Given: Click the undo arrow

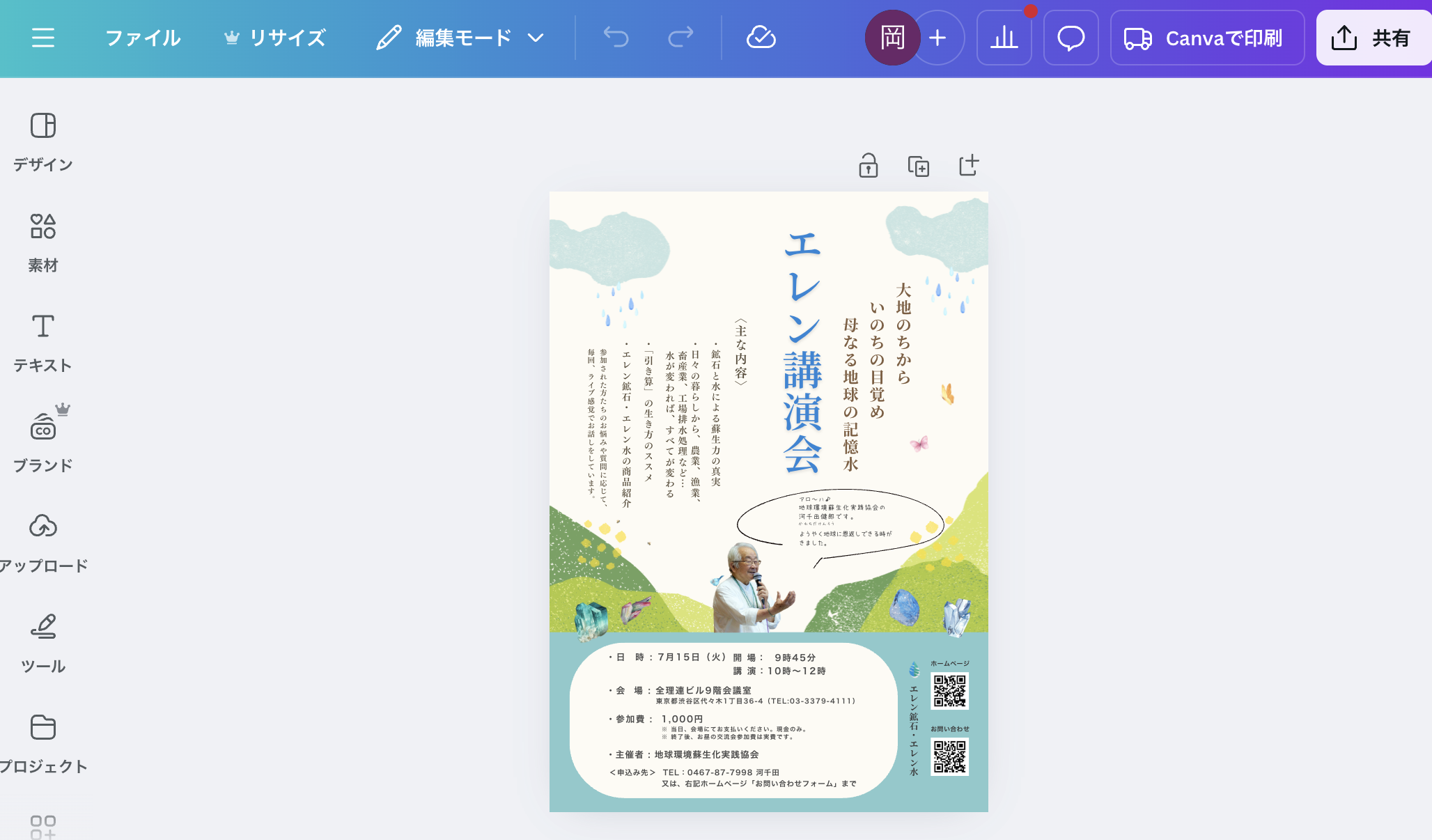Looking at the screenshot, I should (616, 38).
